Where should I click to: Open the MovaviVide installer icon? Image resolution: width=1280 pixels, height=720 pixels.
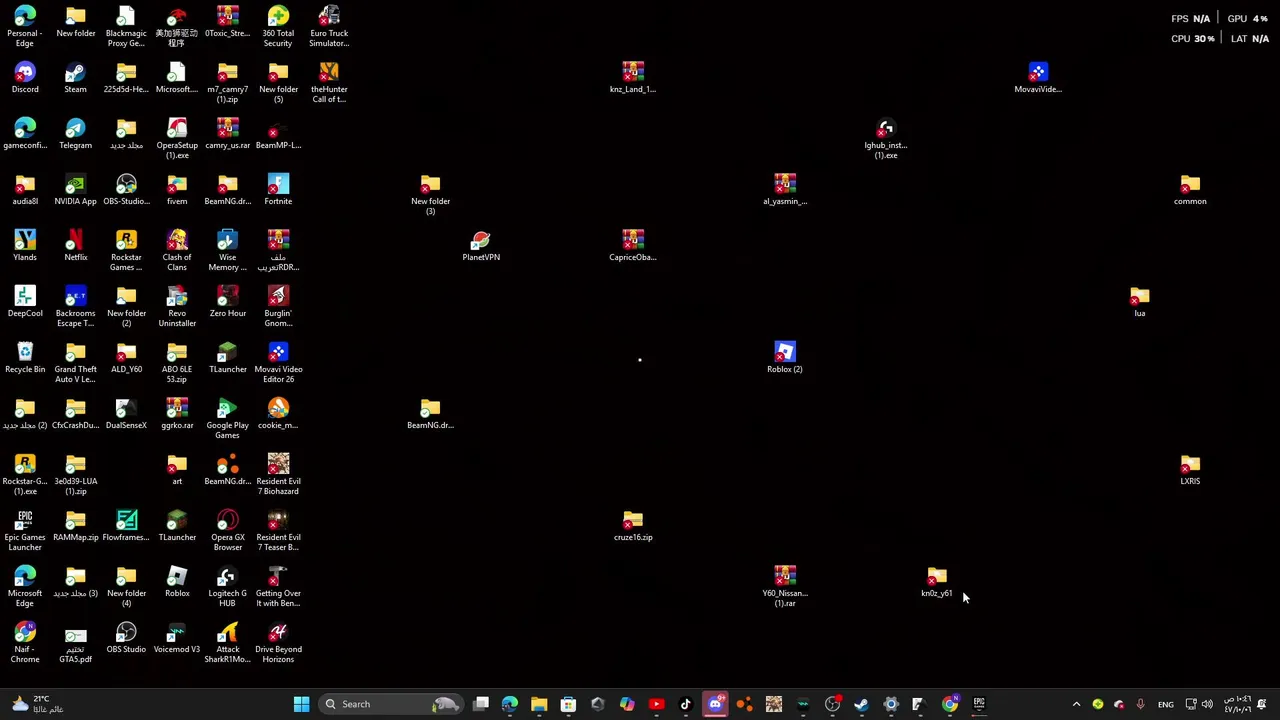click(1037, 78)
